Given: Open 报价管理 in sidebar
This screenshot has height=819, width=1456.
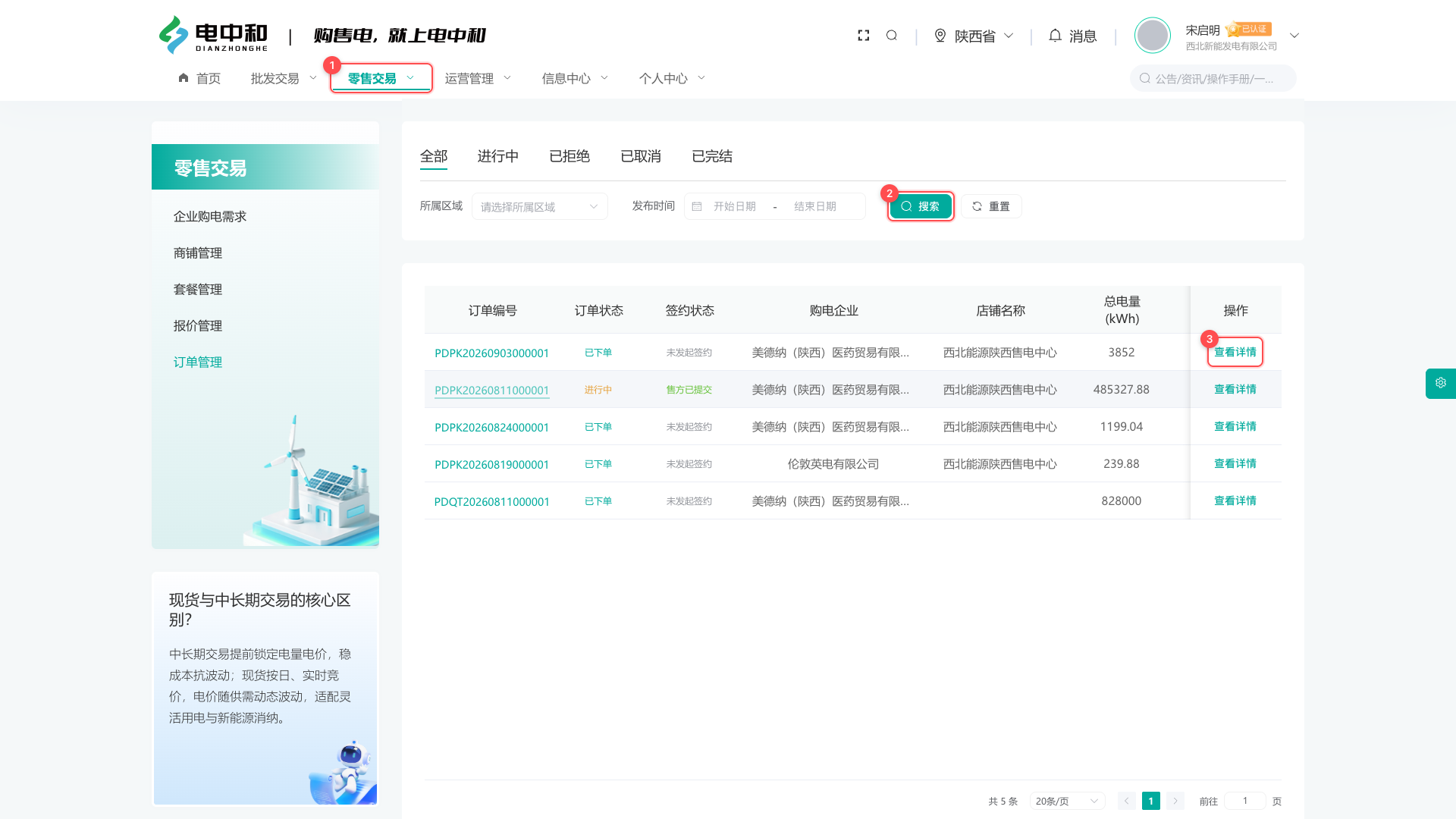Looking at the screenshot, I should tap(198, 326).
